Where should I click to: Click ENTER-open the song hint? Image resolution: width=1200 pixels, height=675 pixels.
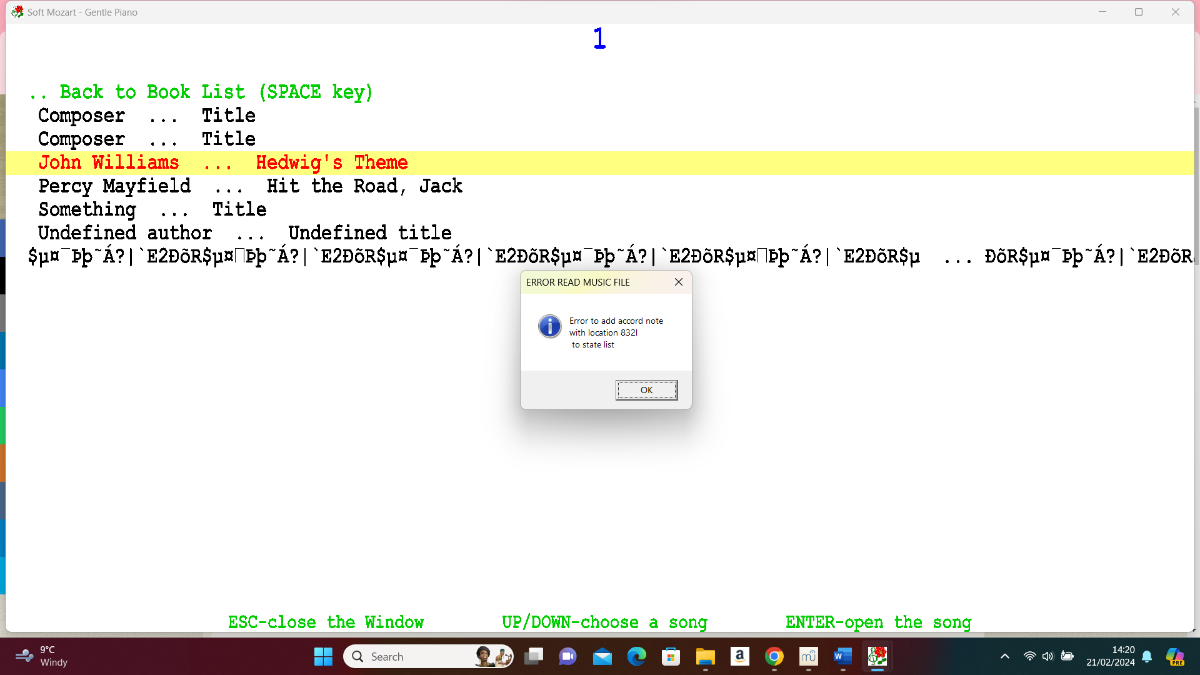tap(878, 622)
